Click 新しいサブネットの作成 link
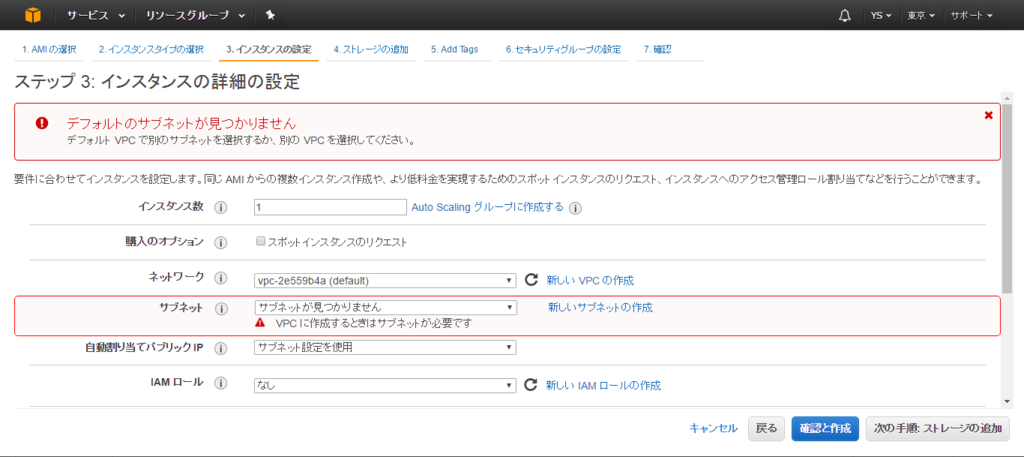The image size is (1024, 457). [x=600, y=307]
